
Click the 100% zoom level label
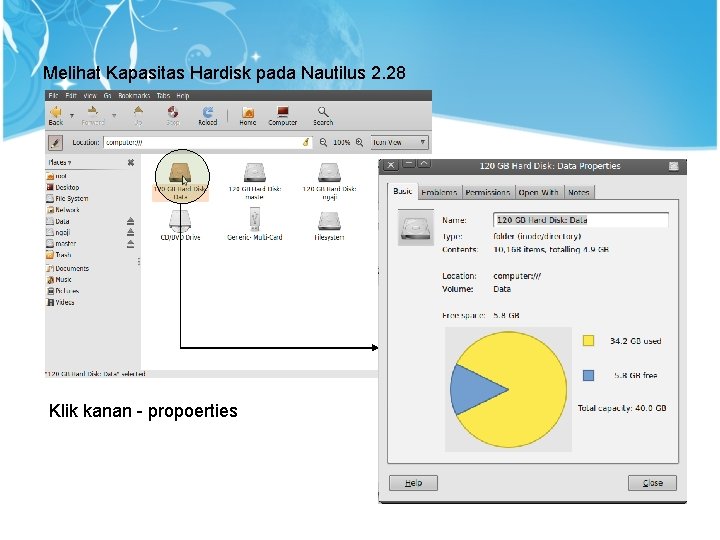coord(341,142)
